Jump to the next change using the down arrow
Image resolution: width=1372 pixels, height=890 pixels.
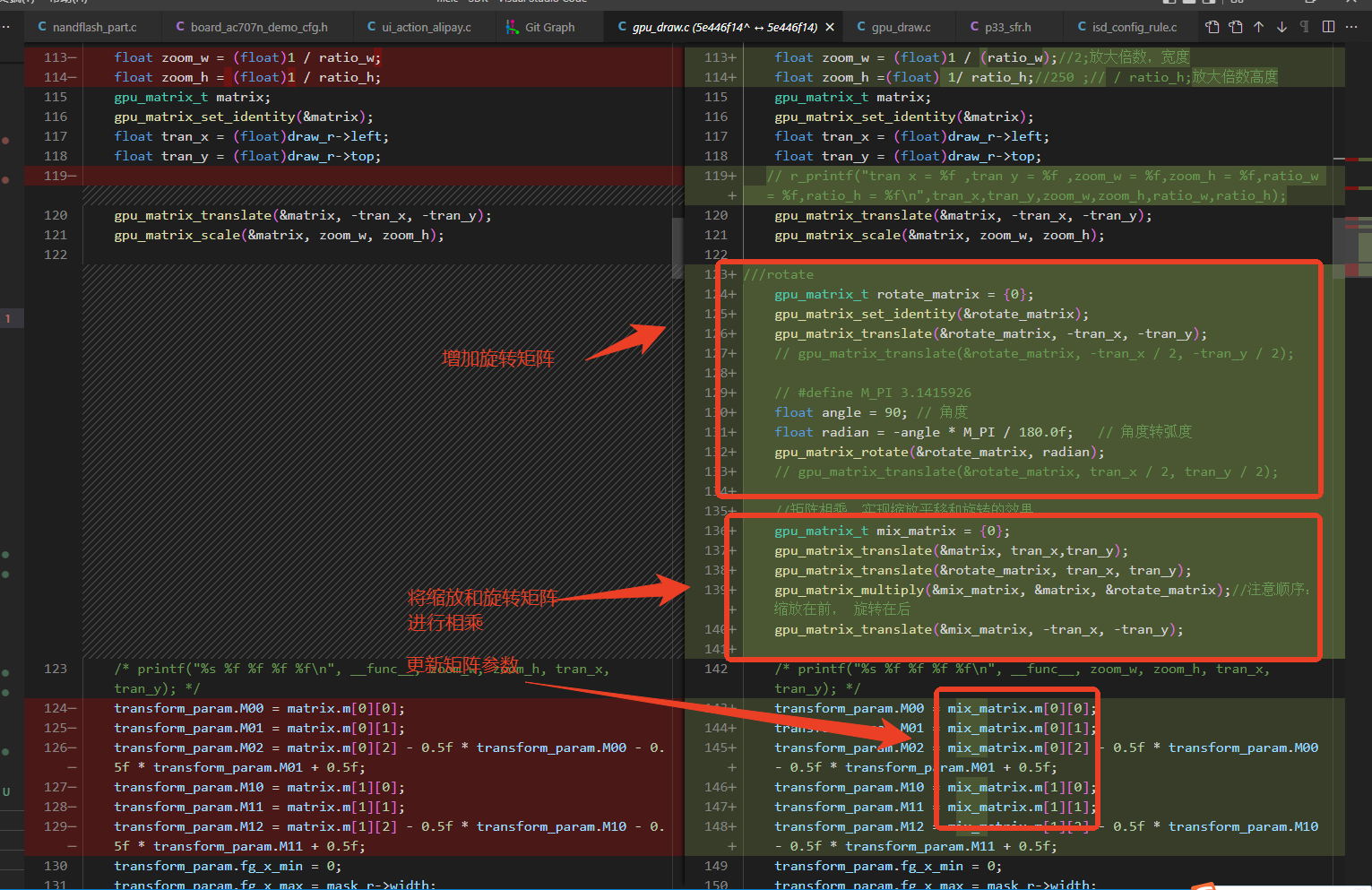(1281, 27)
